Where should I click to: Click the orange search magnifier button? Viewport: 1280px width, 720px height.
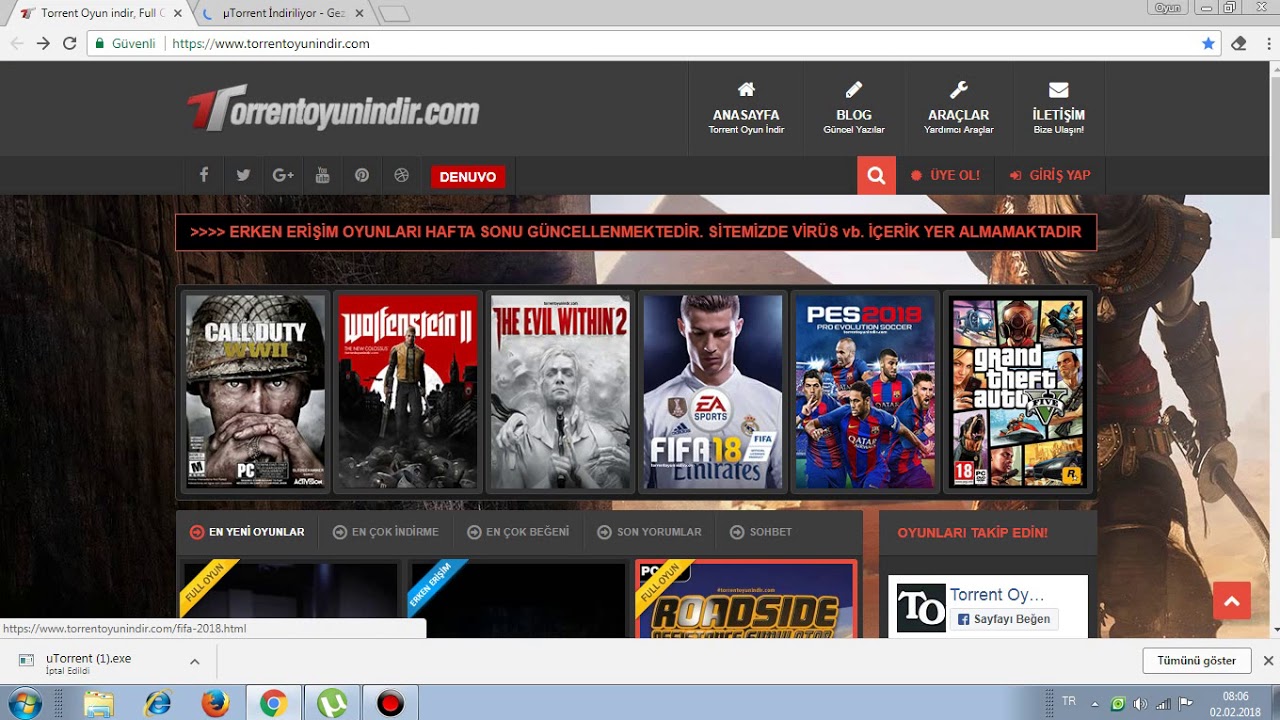point(876,175)
